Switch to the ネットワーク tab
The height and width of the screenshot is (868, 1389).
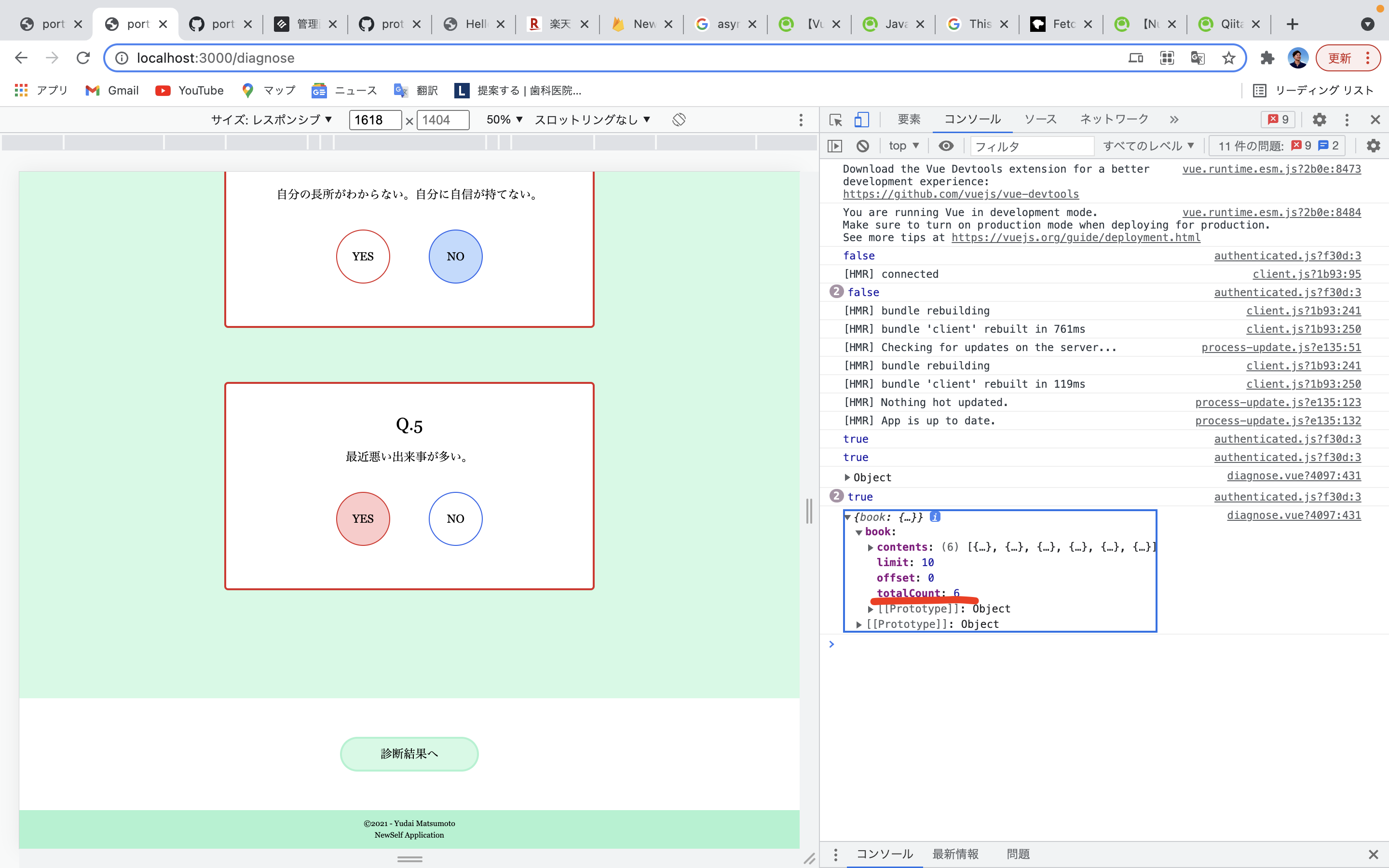(1114, 119)
